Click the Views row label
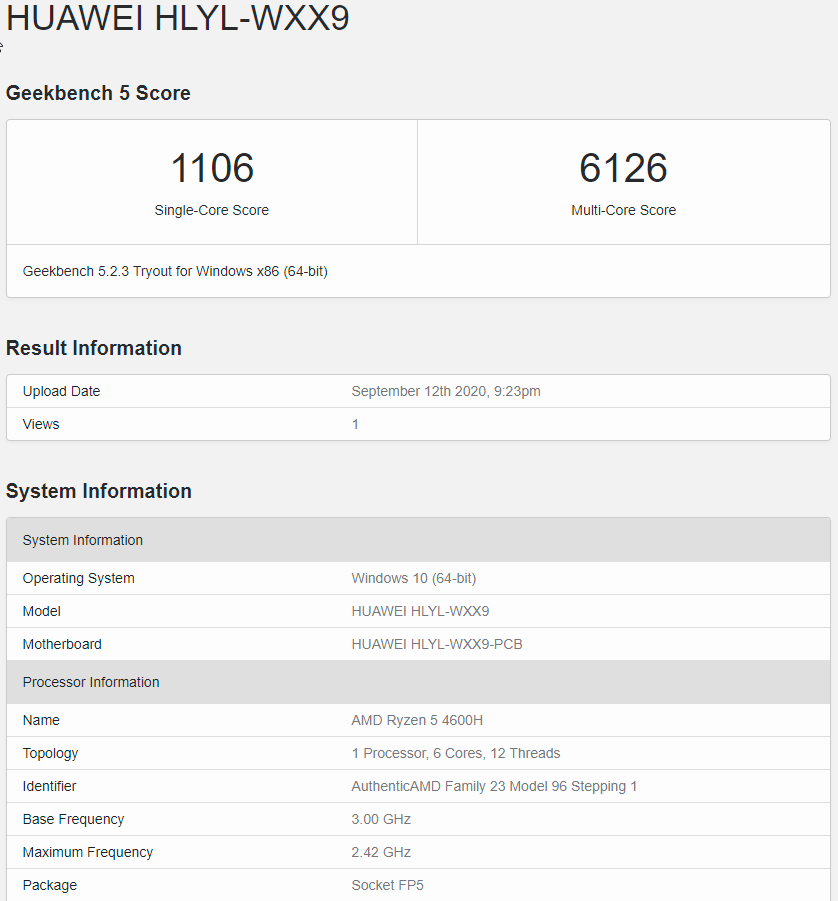Viewport: 838px width, 901px height. pos(41,424)
